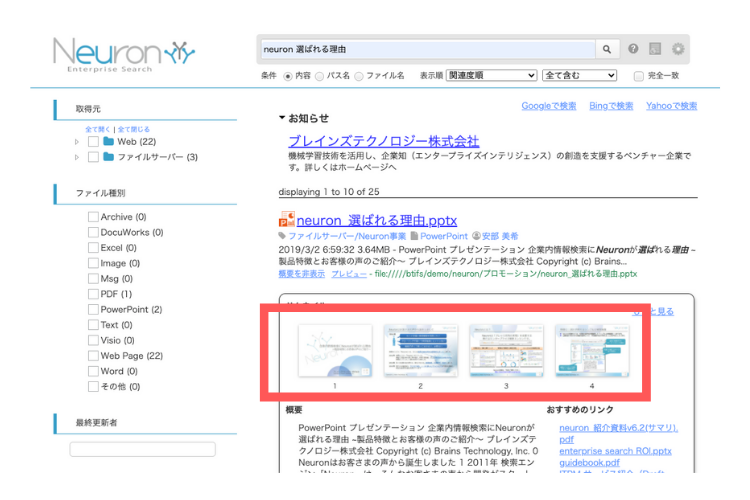Open the Bingで検索 link
The image size is (750, 500).
pyautogui.click(x=611, y=106)
